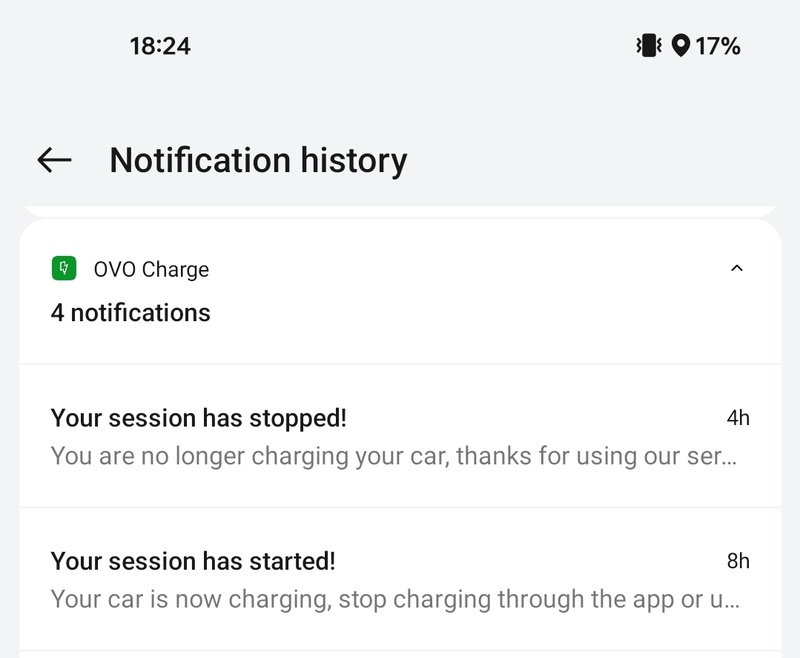The height and width of the screenshot is (658, 800).
Task: Click the 8h timestamp
Action: click(738, 561)
